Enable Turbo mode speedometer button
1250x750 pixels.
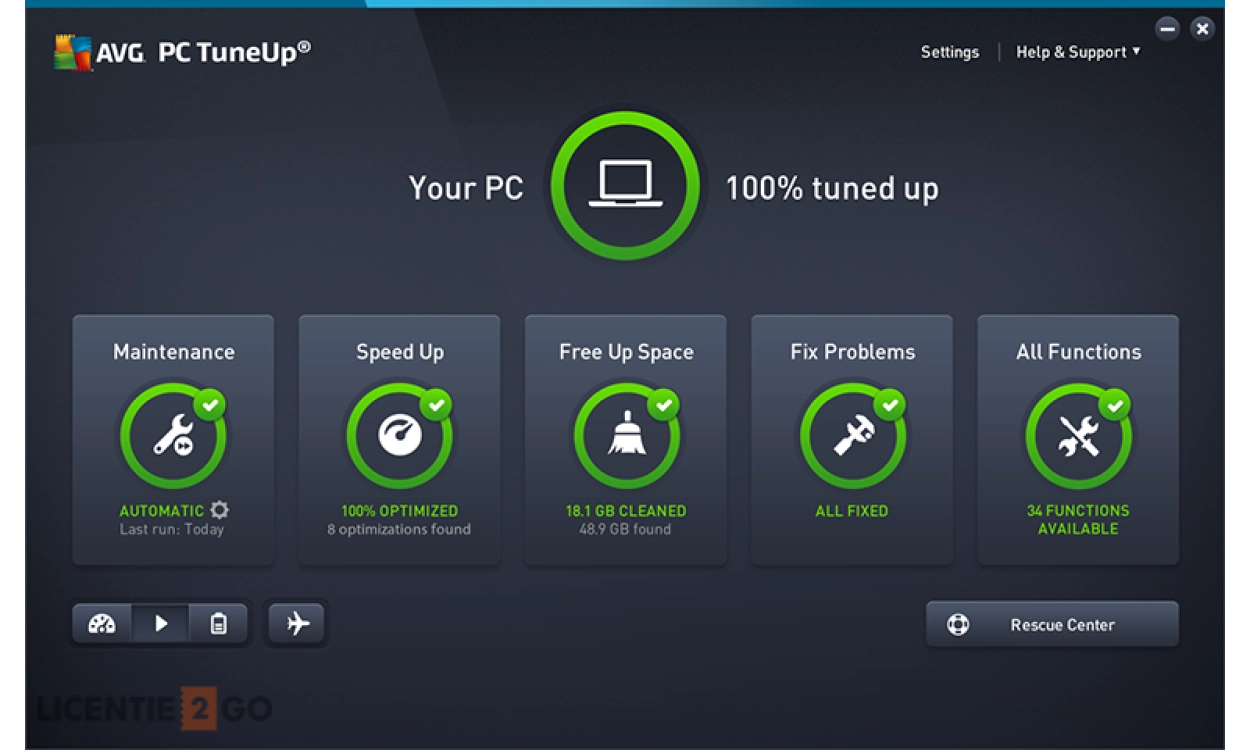click(102, 624)
